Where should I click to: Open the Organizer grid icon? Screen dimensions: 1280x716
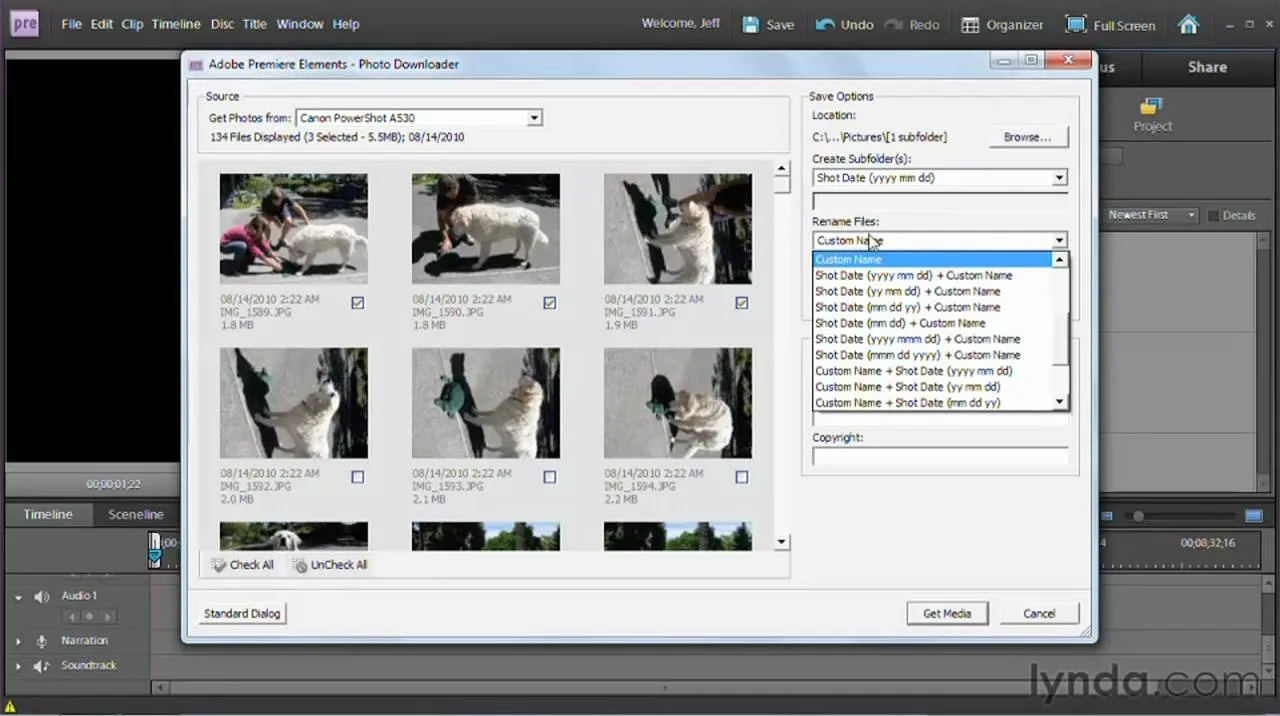click(970, 25)
